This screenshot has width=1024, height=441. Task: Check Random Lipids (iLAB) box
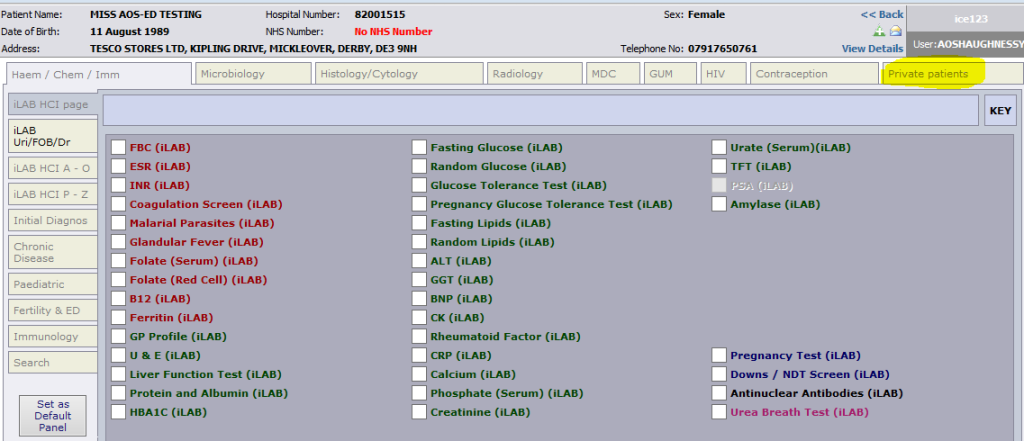point(419,242)
